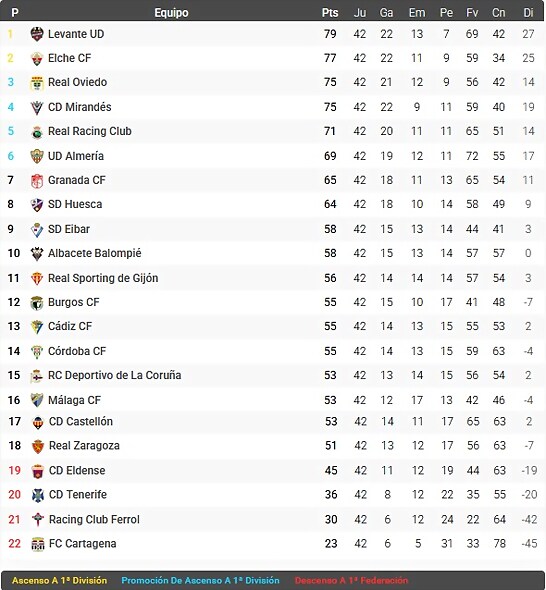Sort table by Equipo column header
The height and width of the screenshot is (590, 546).
pyautogui.click(x=171, y=13)
